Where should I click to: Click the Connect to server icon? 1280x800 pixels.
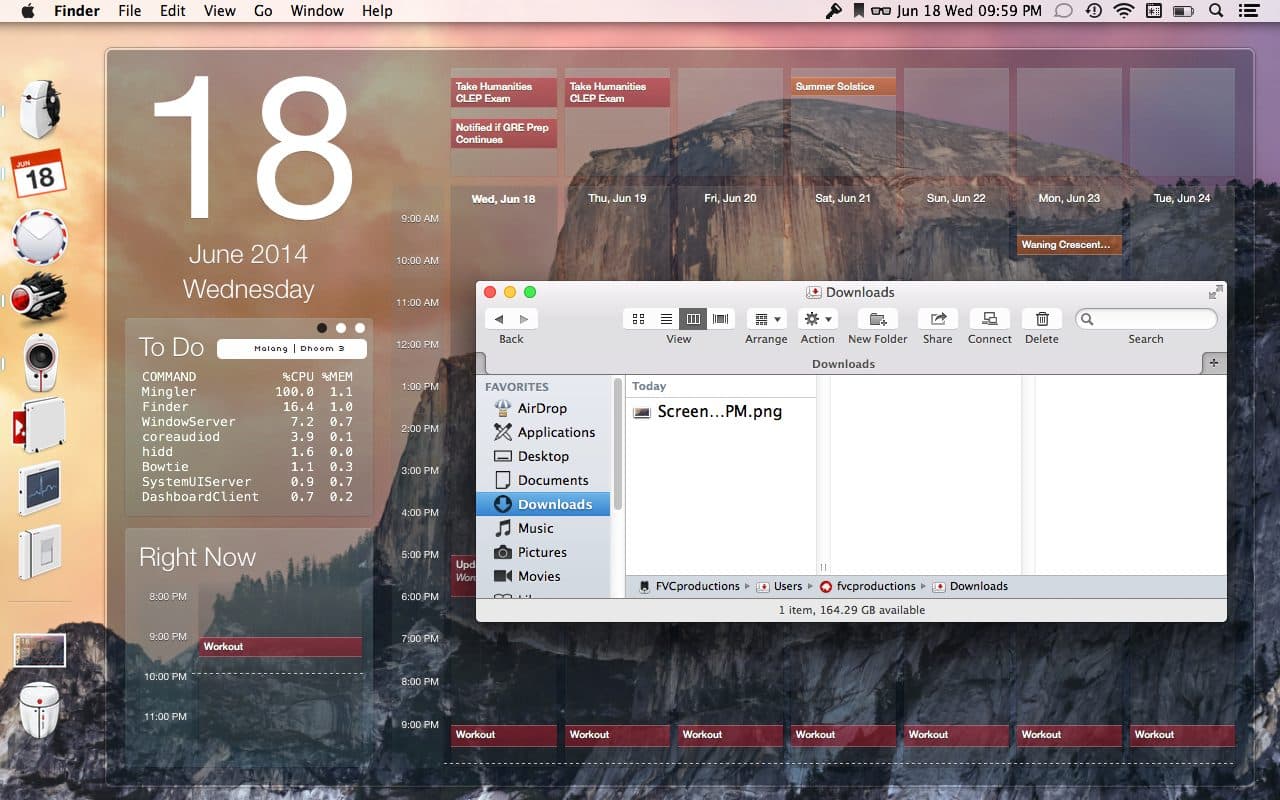point(989,319)
